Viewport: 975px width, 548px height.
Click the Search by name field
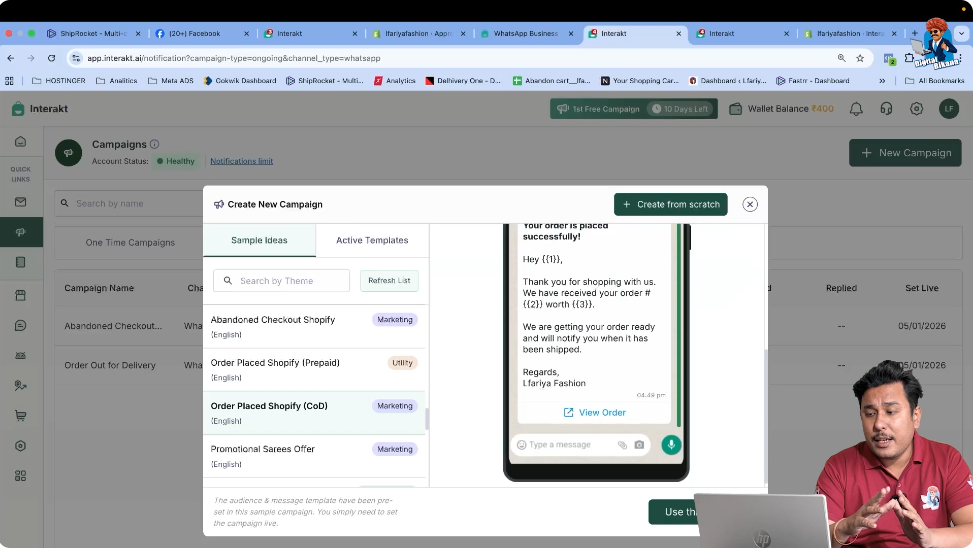(x=131, y=203)
